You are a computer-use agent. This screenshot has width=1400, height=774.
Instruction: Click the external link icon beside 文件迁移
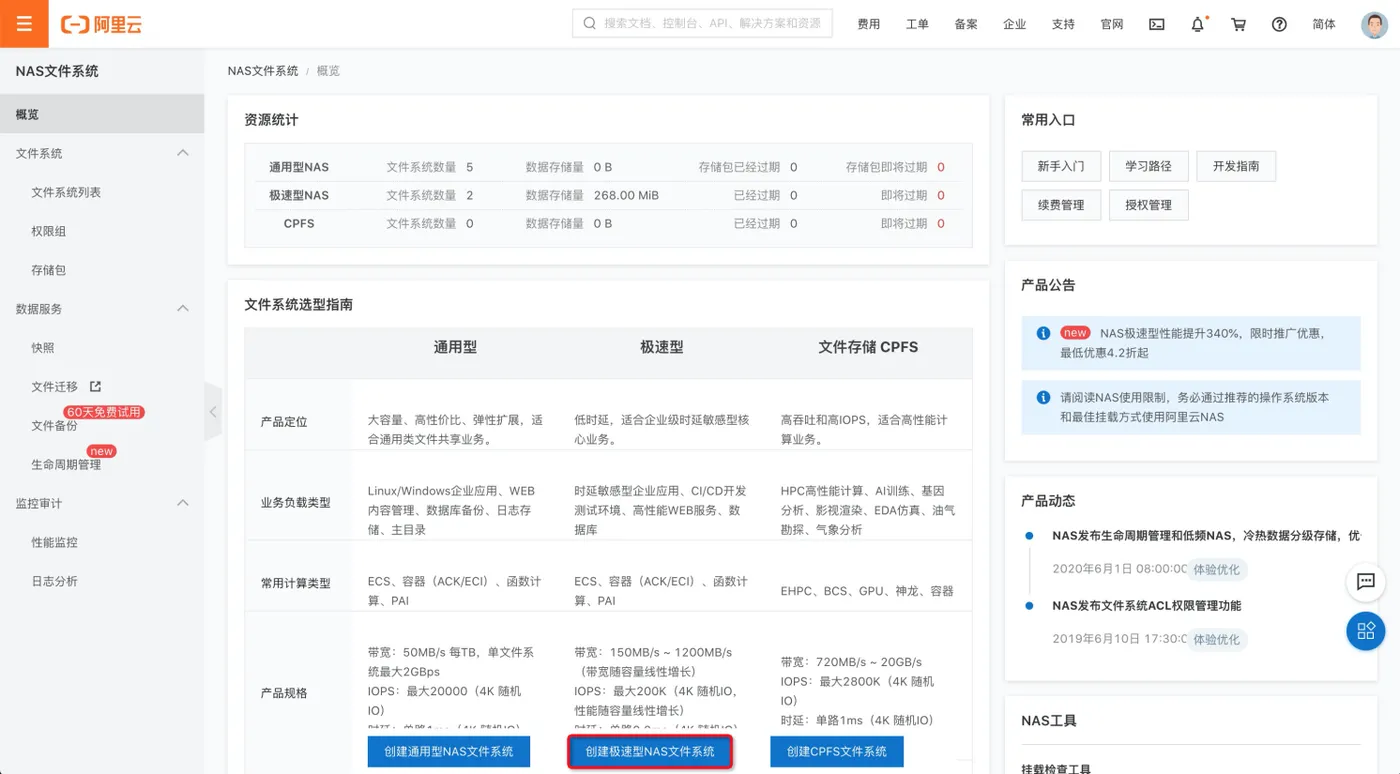pyautogui.click(x=96, y=386)
